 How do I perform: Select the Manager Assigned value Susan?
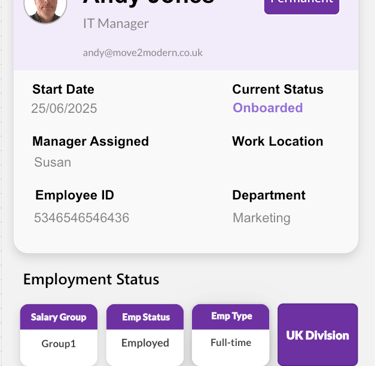(x=53, y=162)
